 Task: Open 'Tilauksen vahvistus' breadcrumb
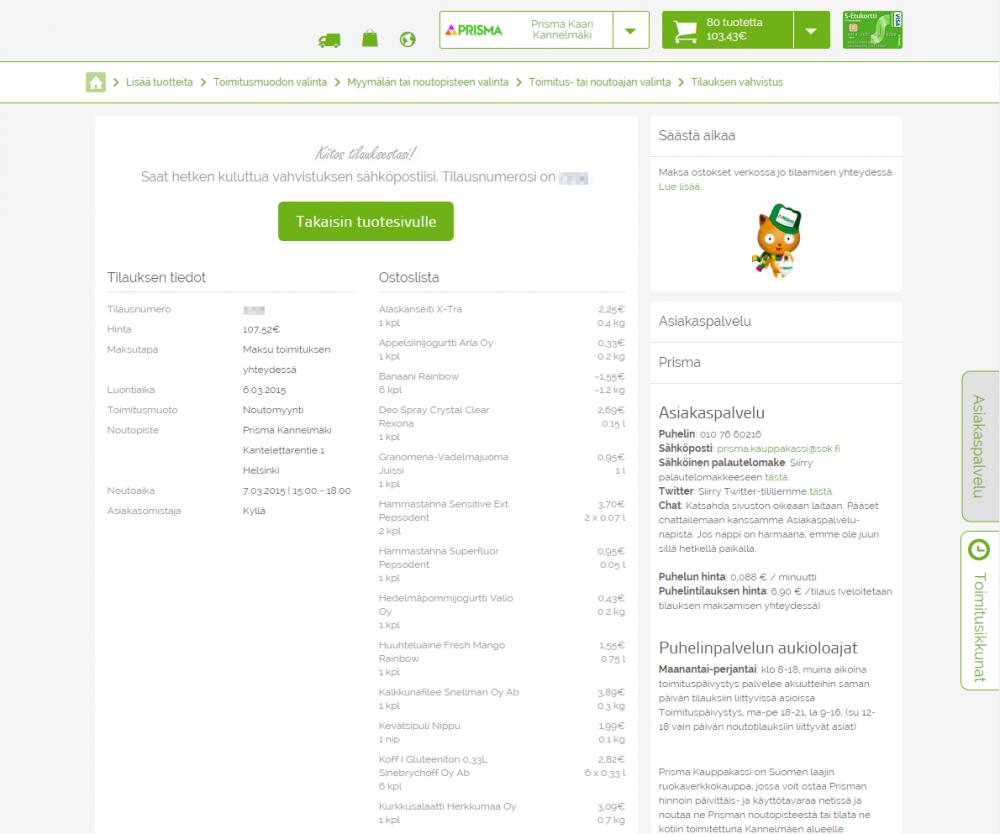[737, 82]
